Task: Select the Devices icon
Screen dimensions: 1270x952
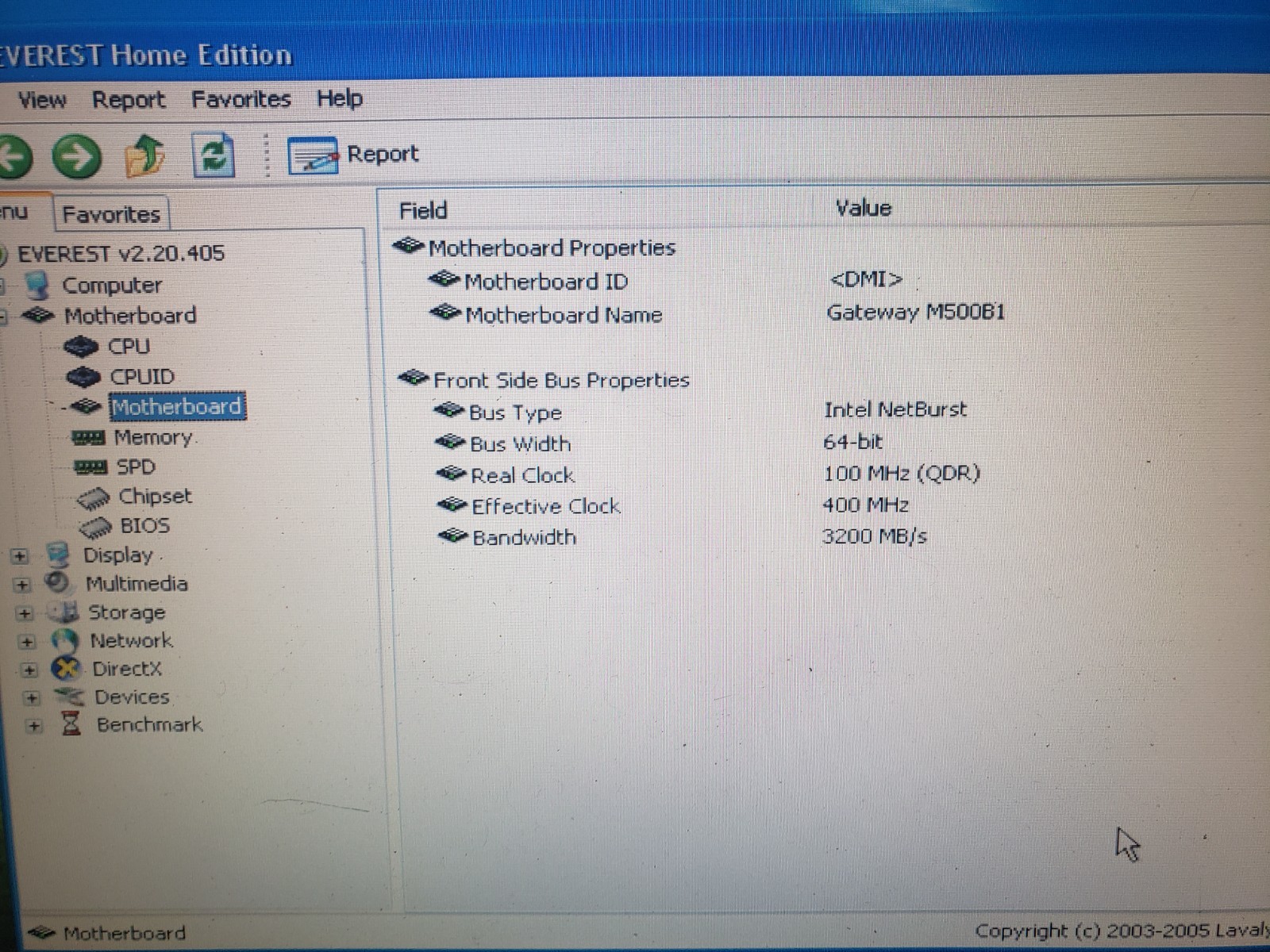Action: [69, 697]
